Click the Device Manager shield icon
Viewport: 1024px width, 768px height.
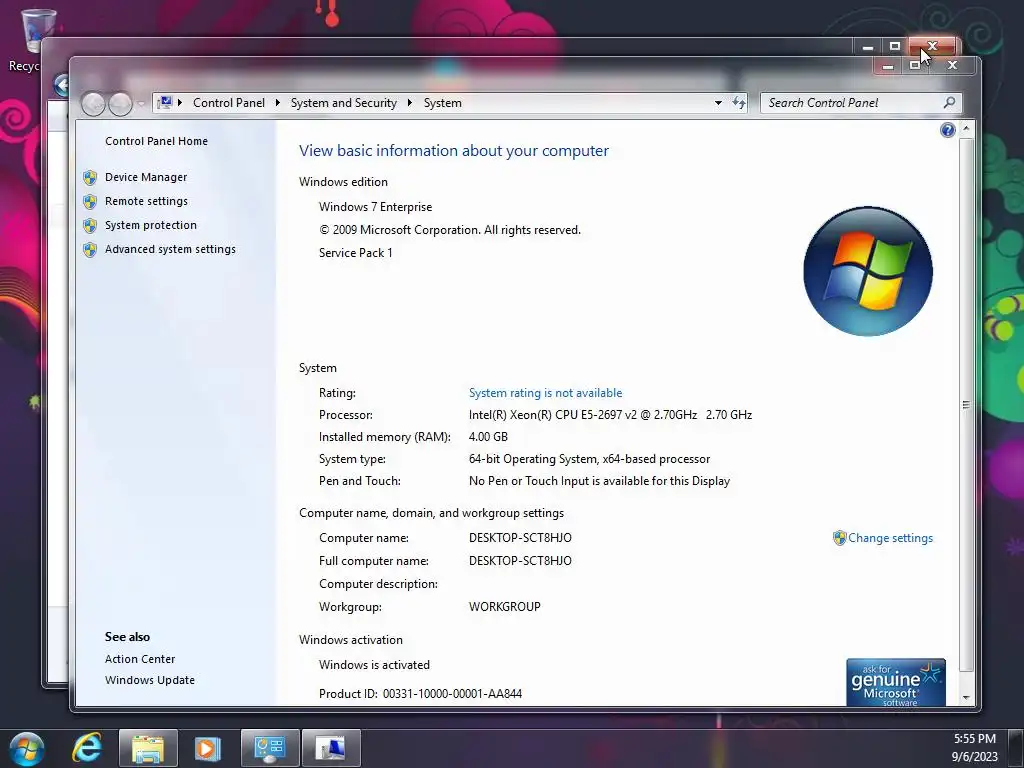90,178
